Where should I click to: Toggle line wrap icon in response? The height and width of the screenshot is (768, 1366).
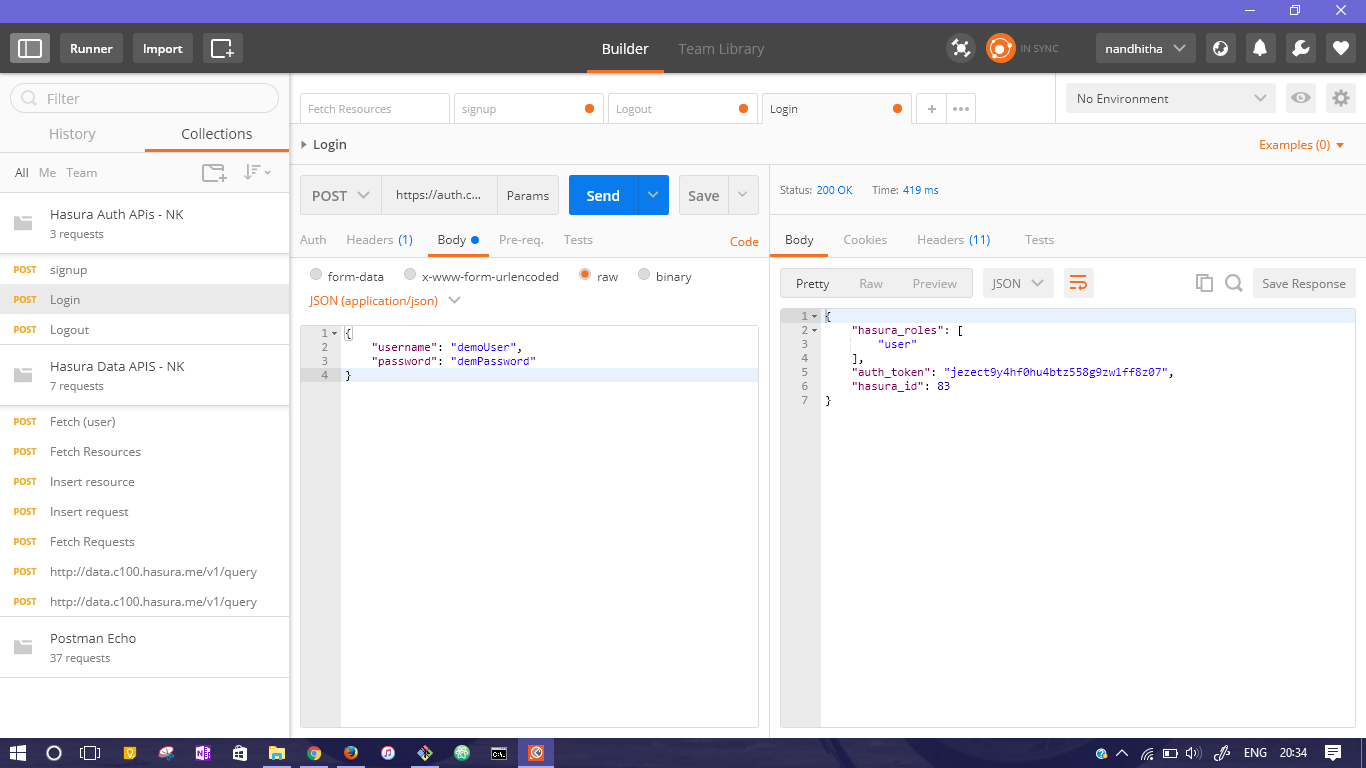pos(1078,283)
